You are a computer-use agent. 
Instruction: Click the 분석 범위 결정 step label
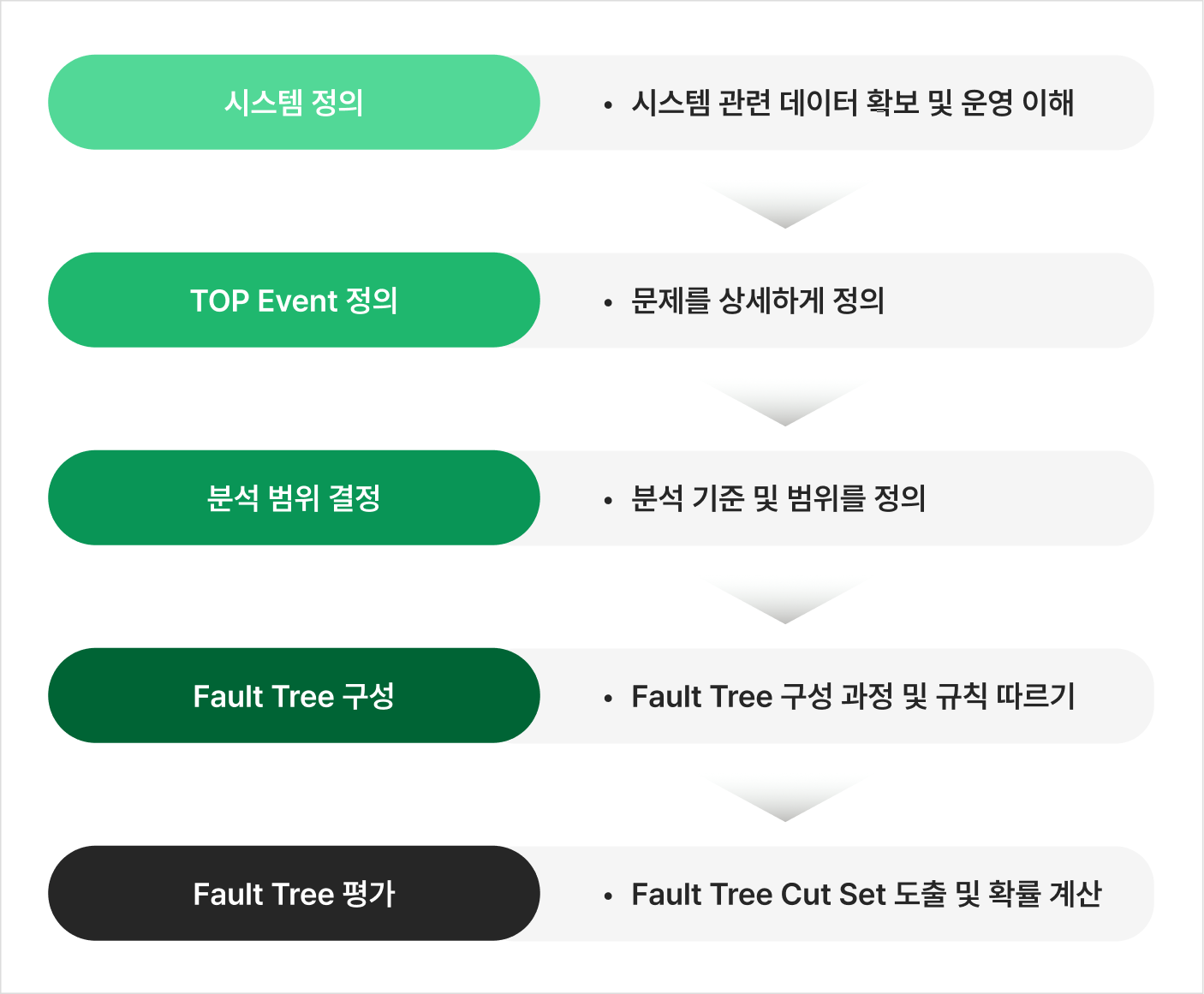[x=294, y=498]
